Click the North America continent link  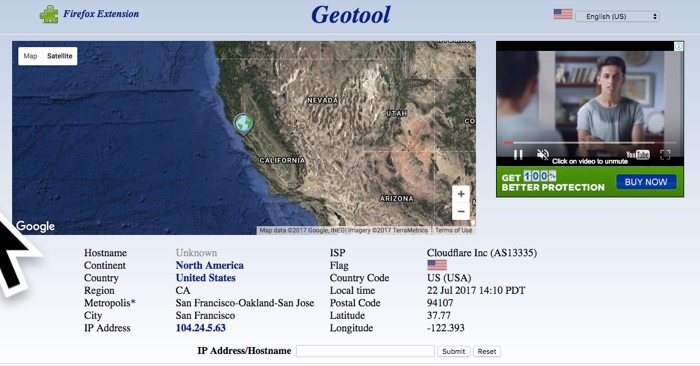click(209, 265)
